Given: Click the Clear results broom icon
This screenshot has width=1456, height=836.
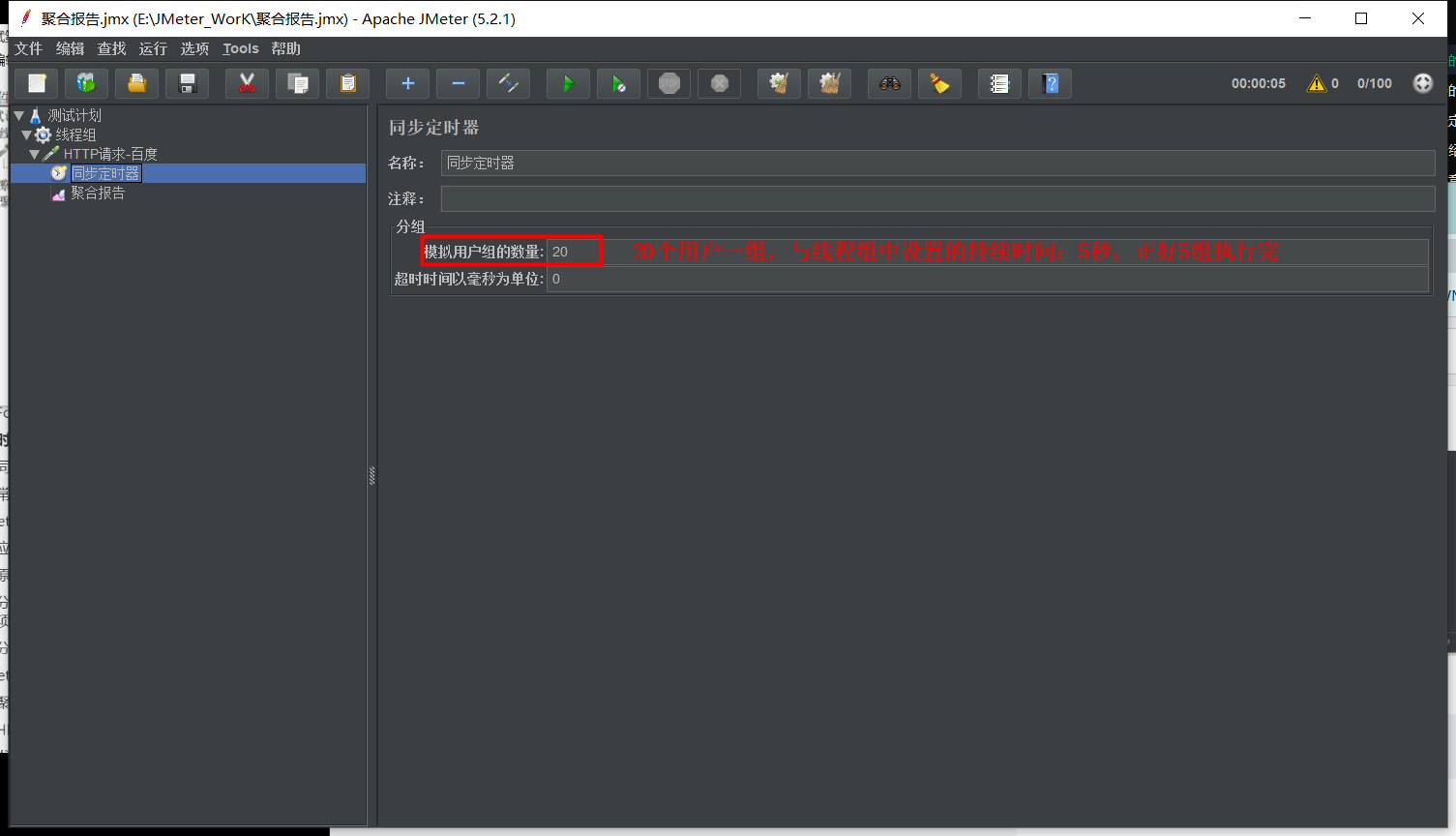Looking at the screenshot, I should tap(779, 83).
